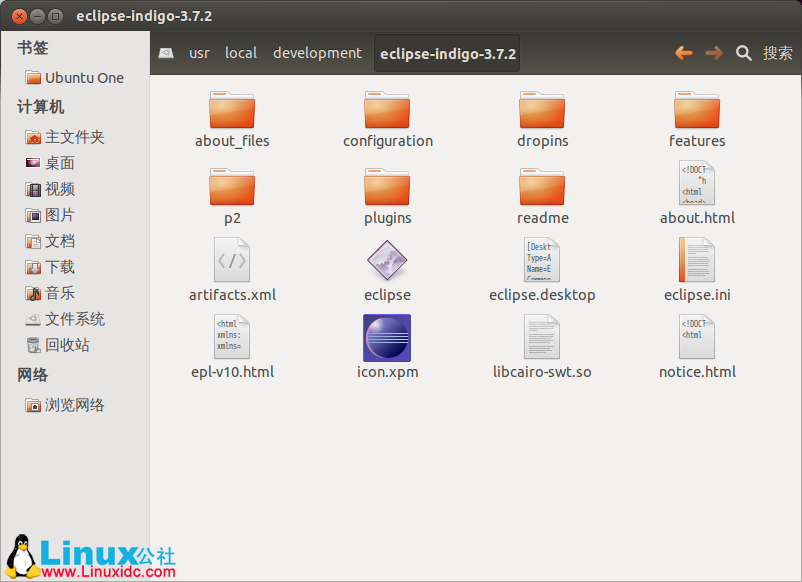The image size is (802, 582).
Task: Click the search magnifier icon
Action: click(x=744, y=53)
